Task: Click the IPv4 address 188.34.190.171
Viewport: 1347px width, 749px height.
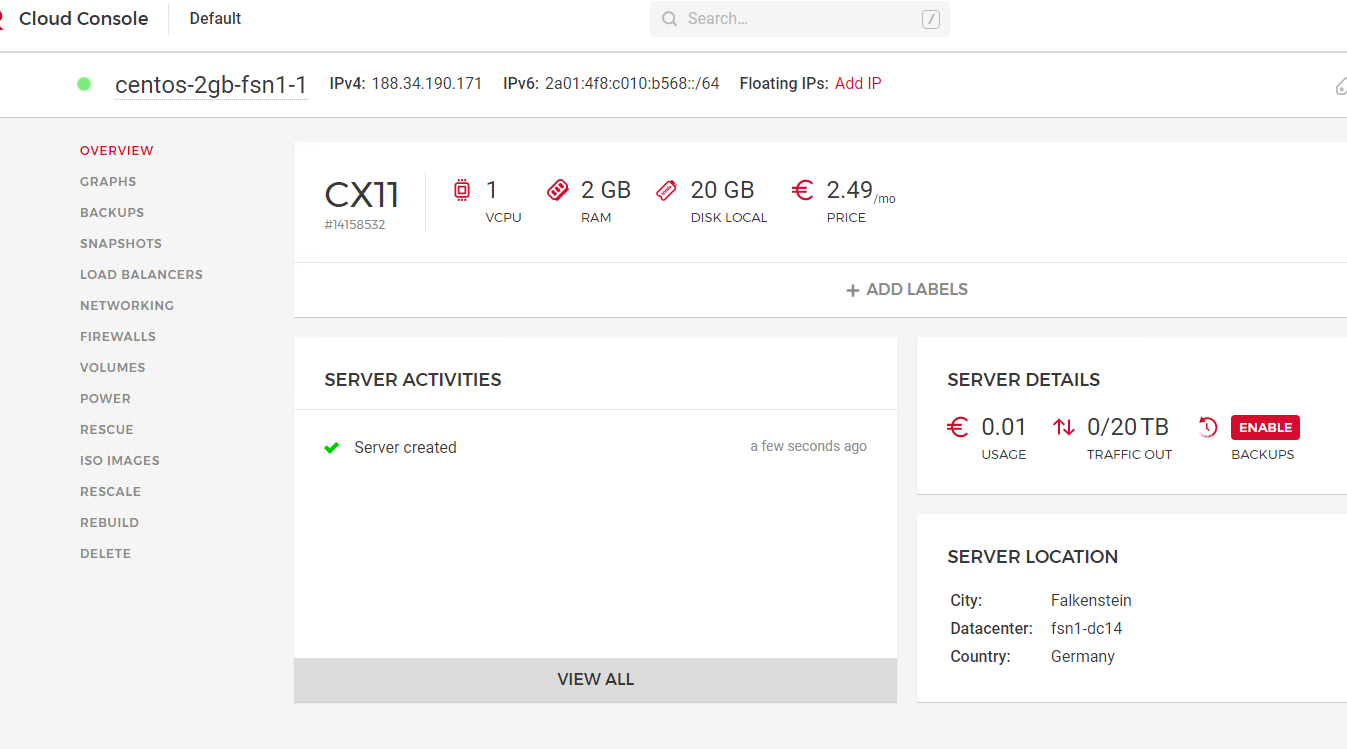Action: click(x=427, y=84)
